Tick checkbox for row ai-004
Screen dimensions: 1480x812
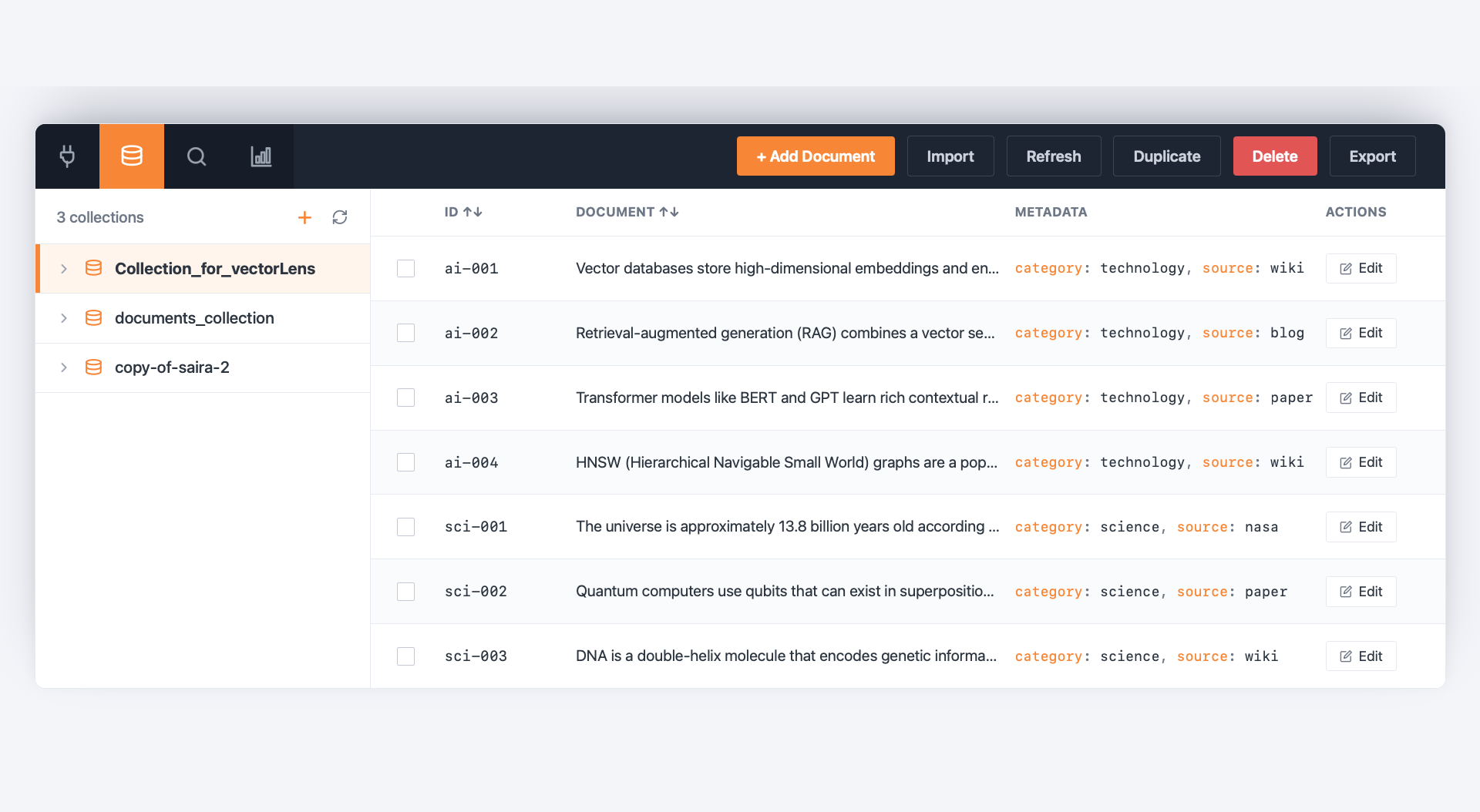(405, 462)
